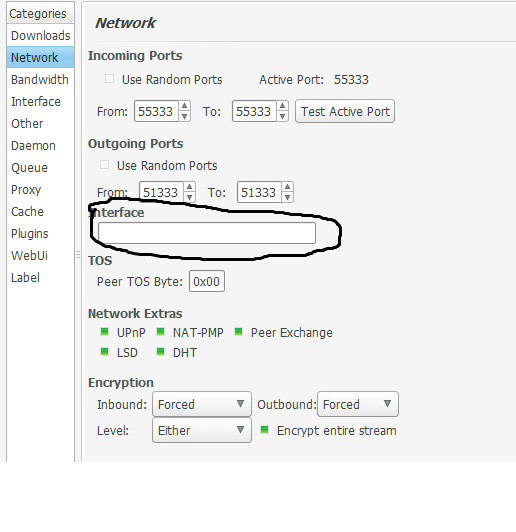The image size is (516, 532).
Task: Select the Bandwidth category
Action: [x=40, y=79]
